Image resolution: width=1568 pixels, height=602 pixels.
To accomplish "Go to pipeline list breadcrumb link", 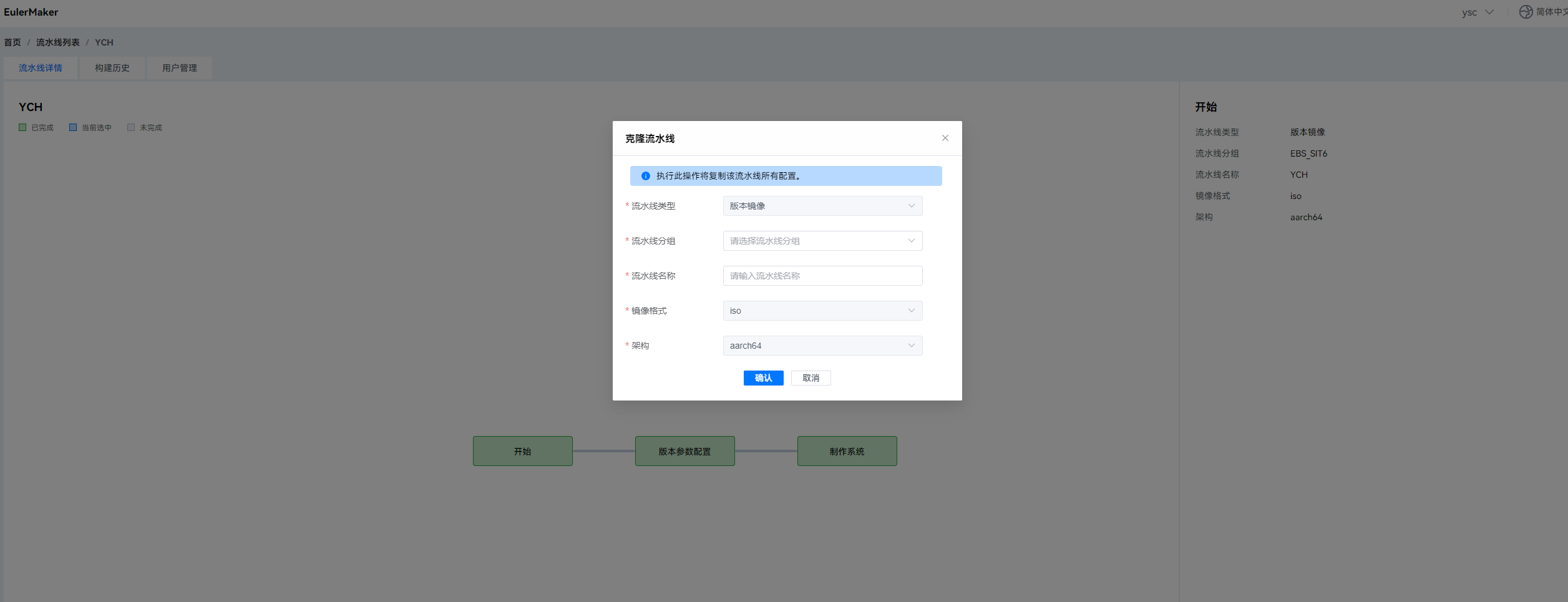I will (x=58, y=42).
